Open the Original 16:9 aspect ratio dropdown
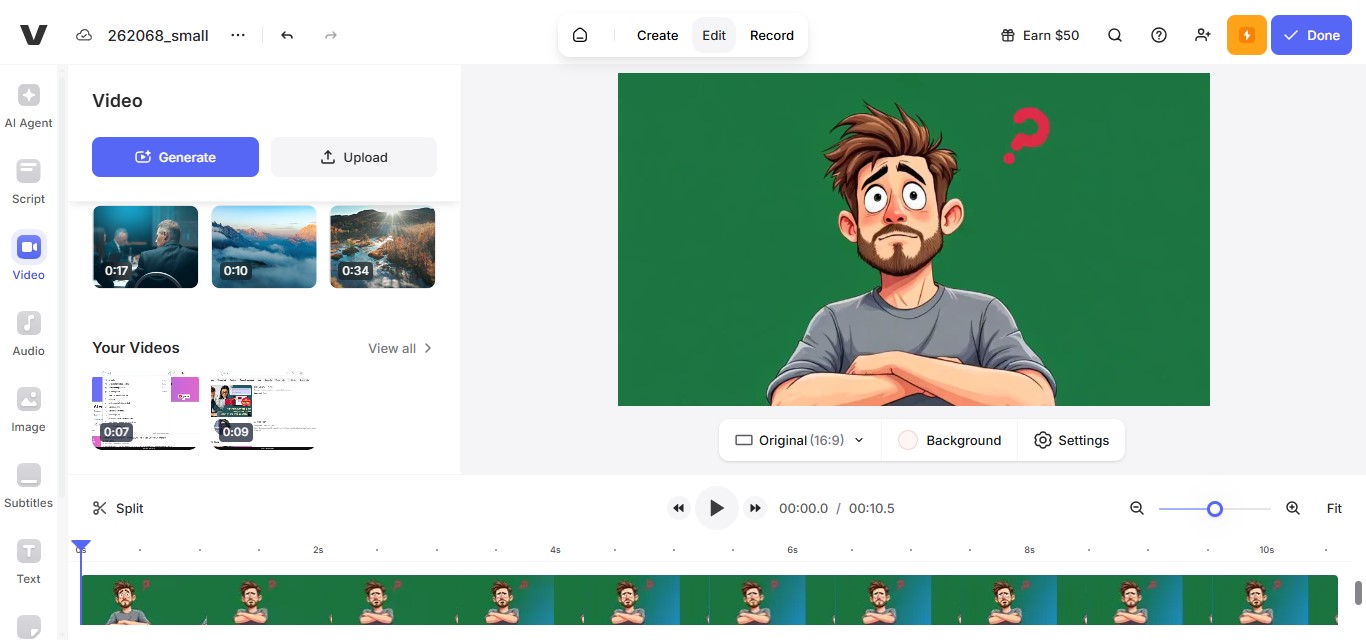Viewport: 1366px width, 640px height. coord(798,440)
